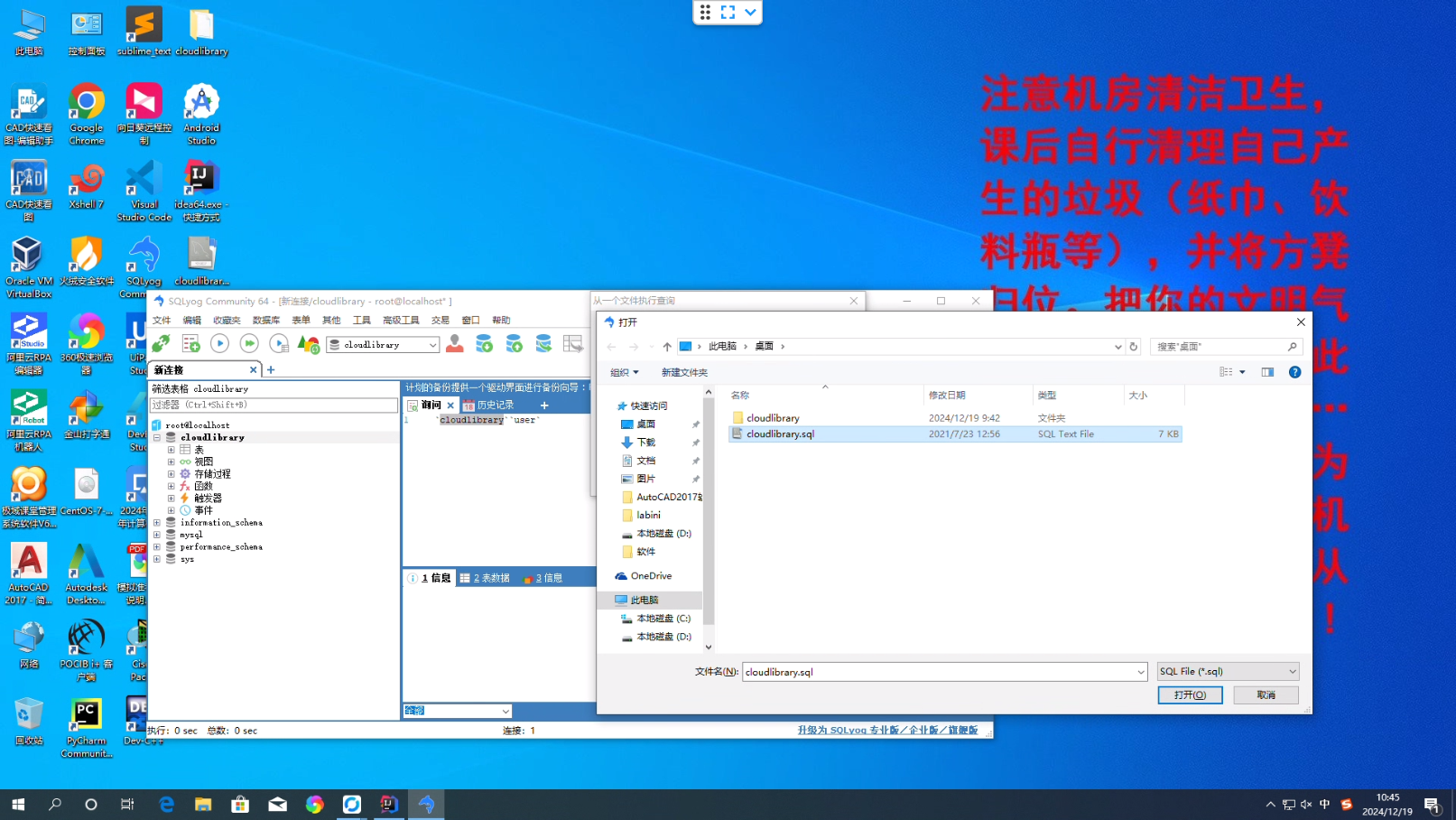Open the 文件 menu in SQLyog
1456x820 pixels.
(162, 321)
